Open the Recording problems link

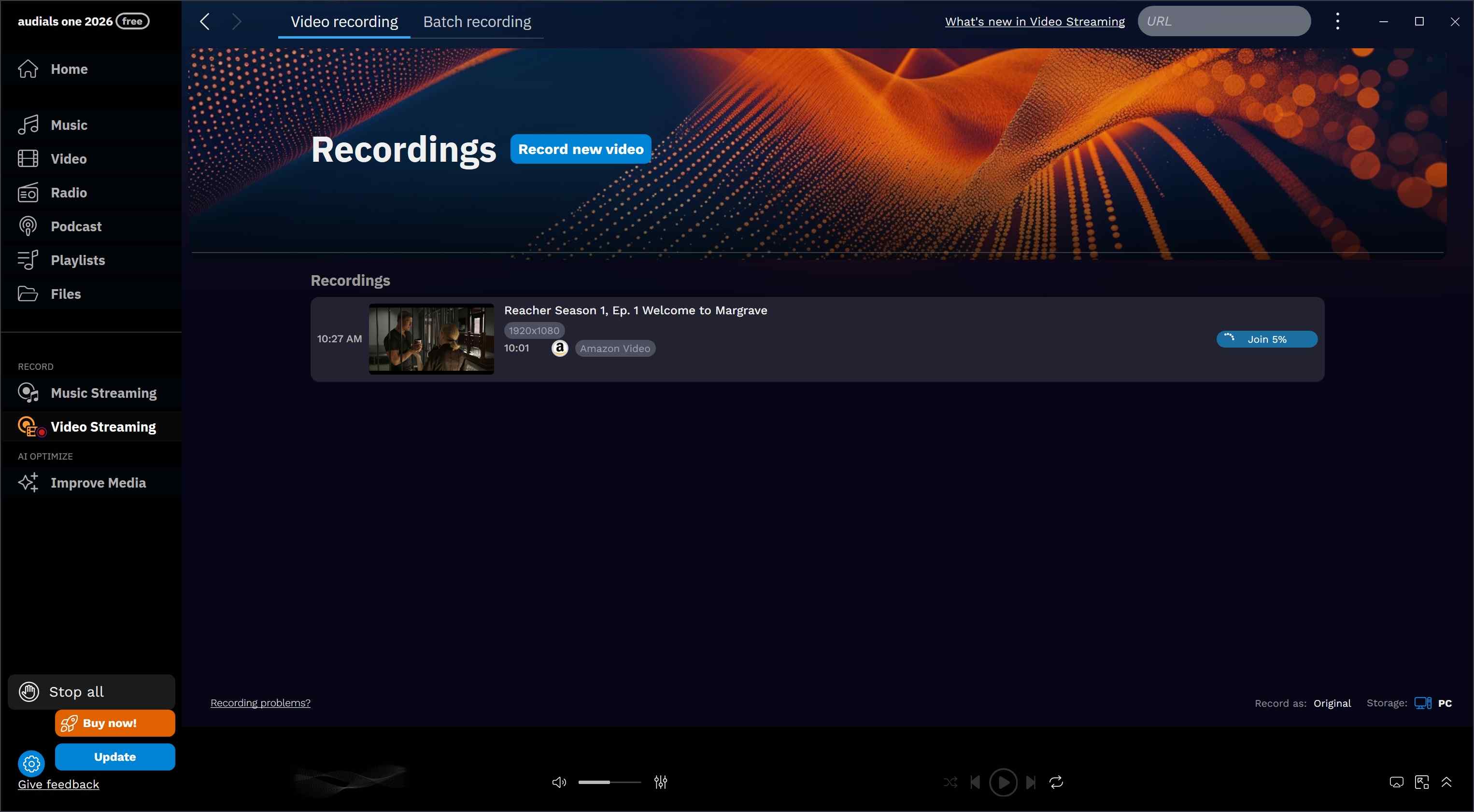(x=260, y=702)
